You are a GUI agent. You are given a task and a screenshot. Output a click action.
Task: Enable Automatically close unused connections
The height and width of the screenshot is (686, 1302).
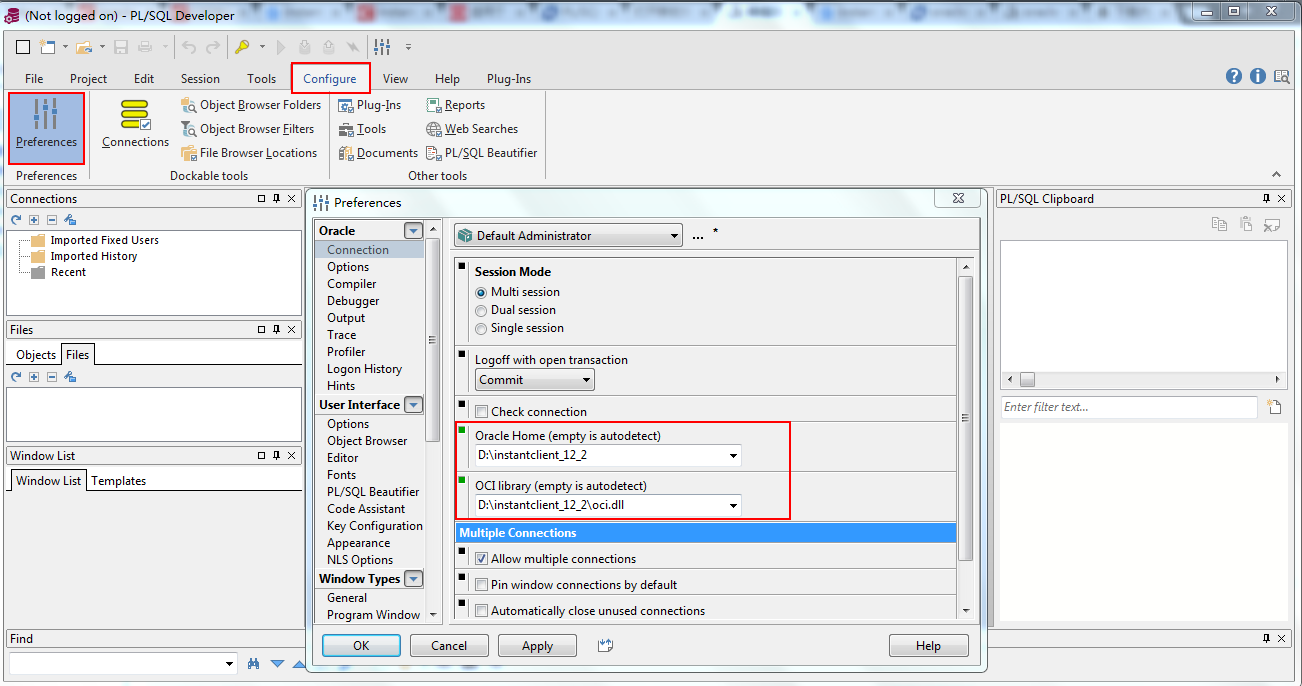point(482,611)
